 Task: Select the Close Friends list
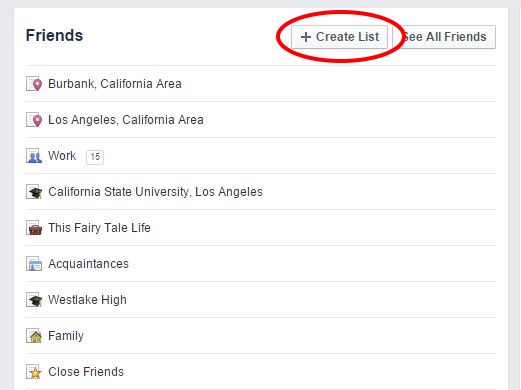tap(86, 372)
